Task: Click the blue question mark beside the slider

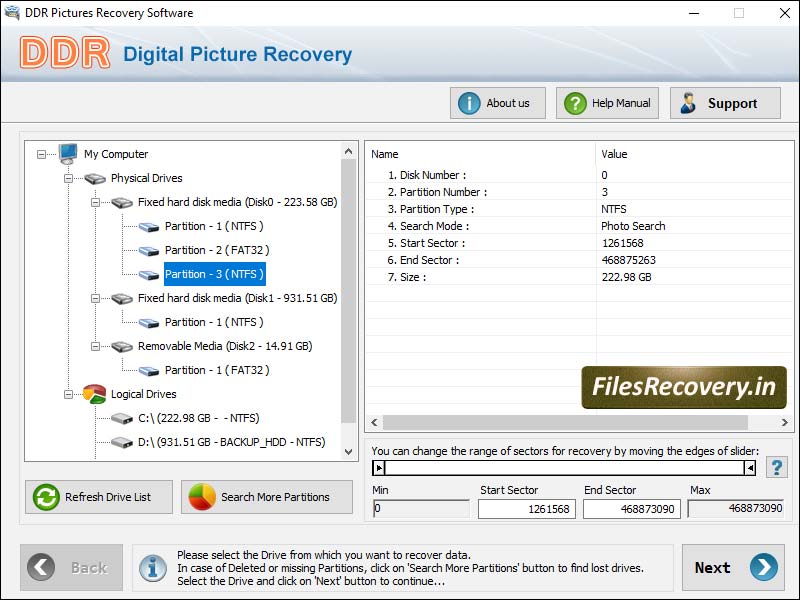Action: click(x=777, y=466)
